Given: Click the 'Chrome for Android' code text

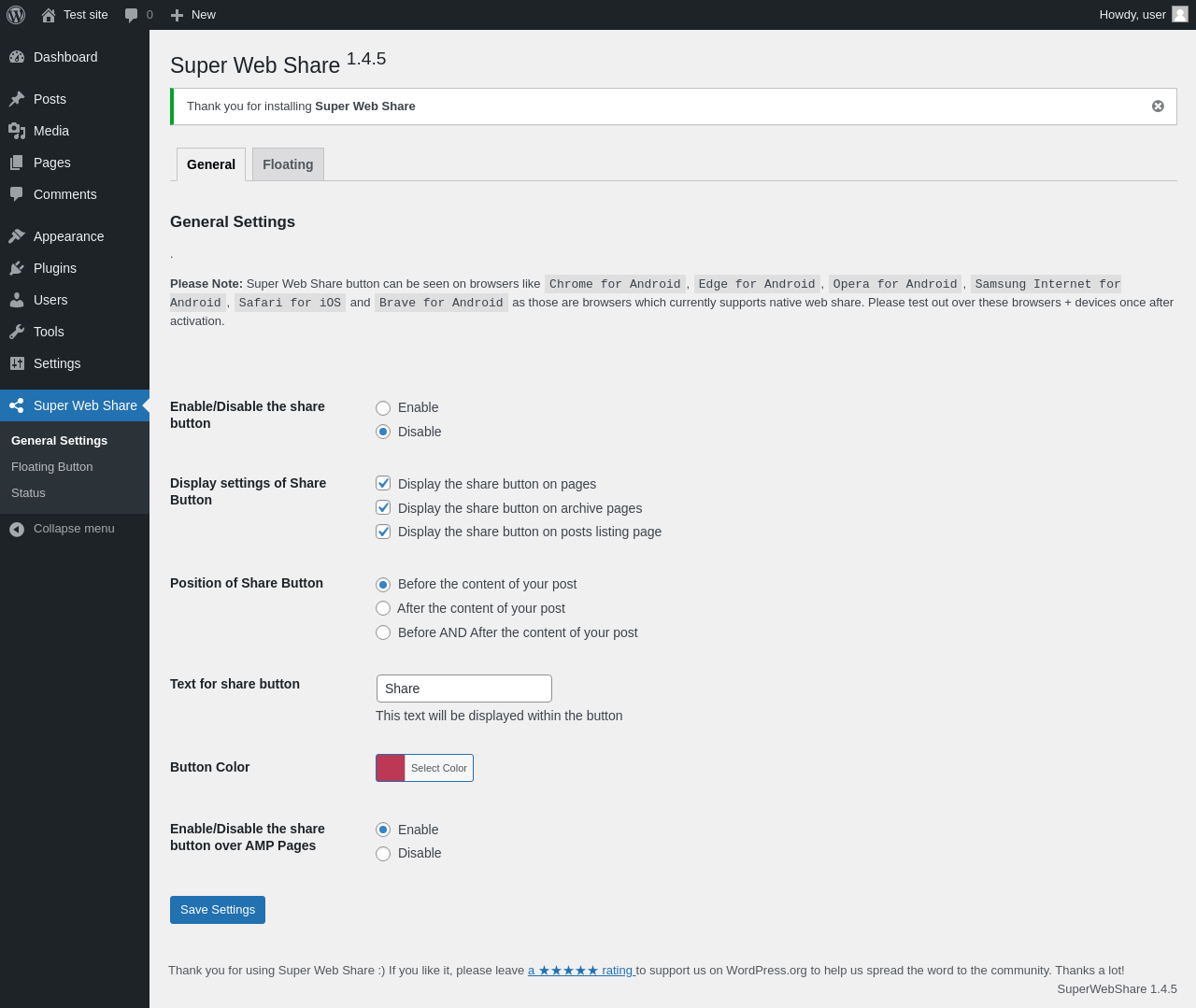Looking at the screenshot, I should pyautogui.click(x=615, y=284).
